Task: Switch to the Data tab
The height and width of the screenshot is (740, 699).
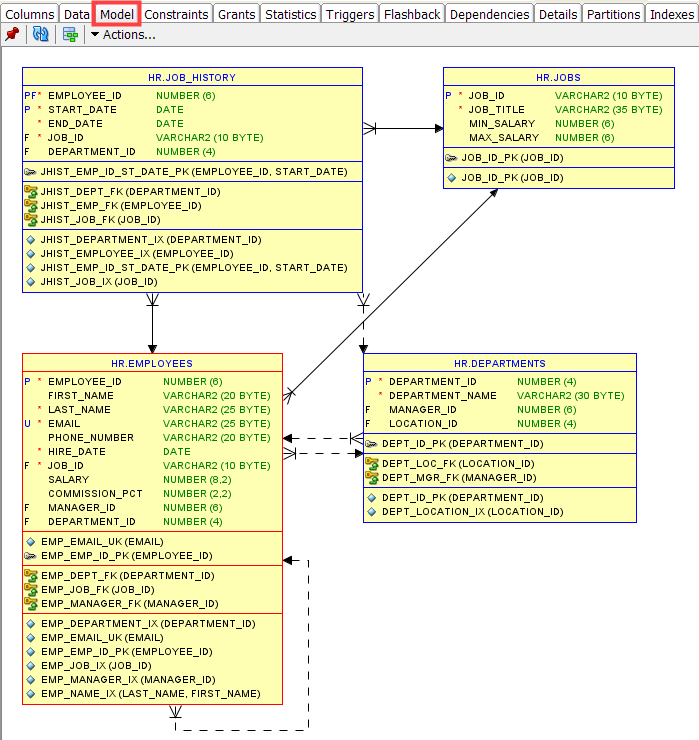Action: point(76,15)
